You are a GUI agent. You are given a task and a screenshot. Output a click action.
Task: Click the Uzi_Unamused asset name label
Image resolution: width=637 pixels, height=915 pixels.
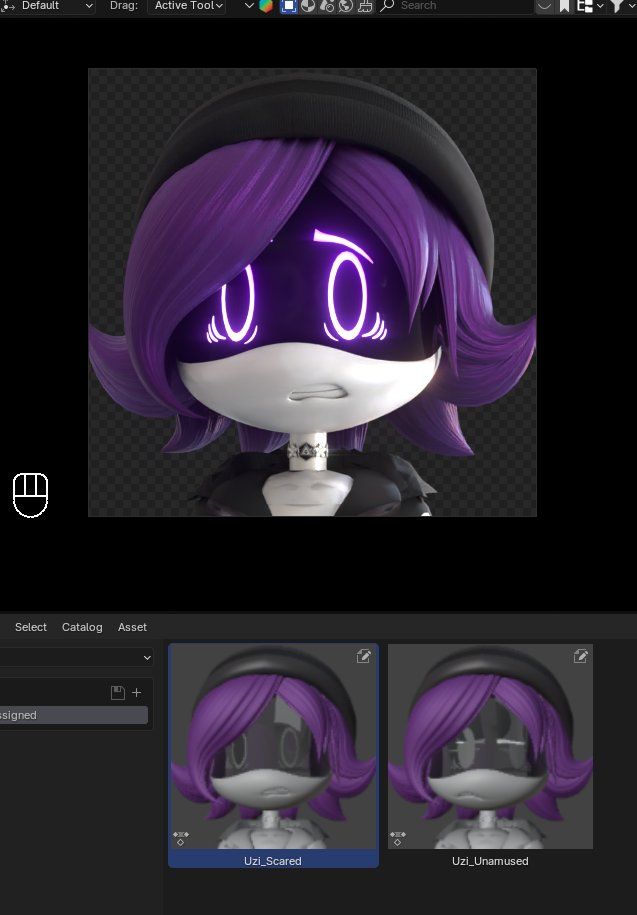click(490, 861)
